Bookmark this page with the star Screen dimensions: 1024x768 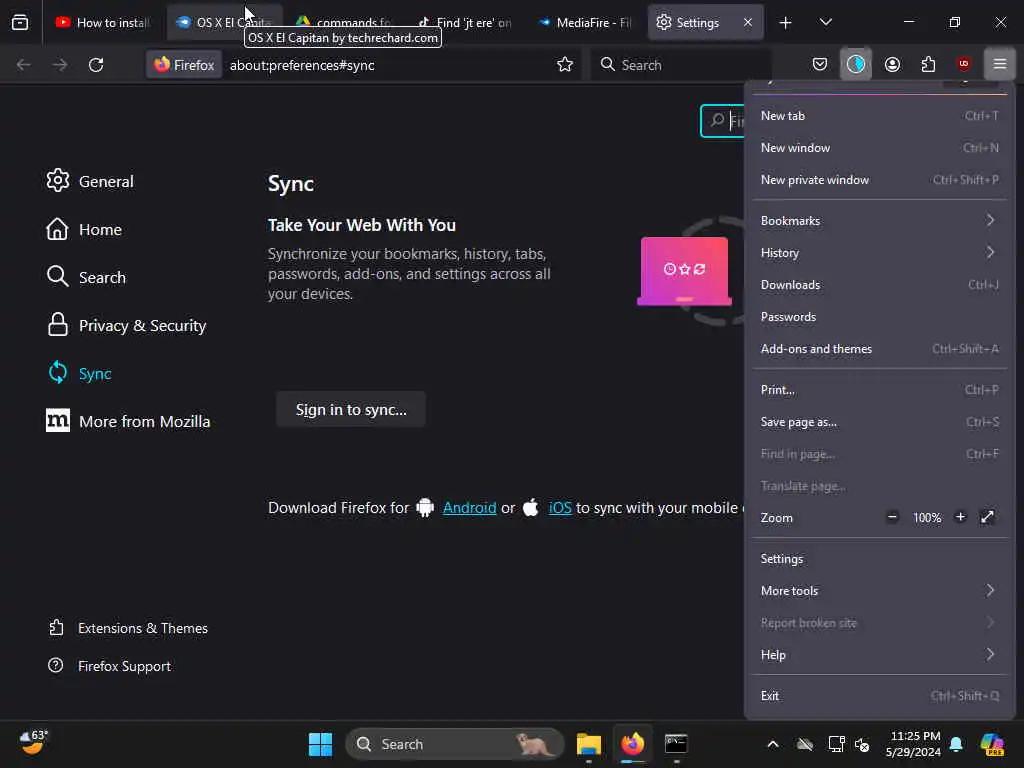point(565,65)
